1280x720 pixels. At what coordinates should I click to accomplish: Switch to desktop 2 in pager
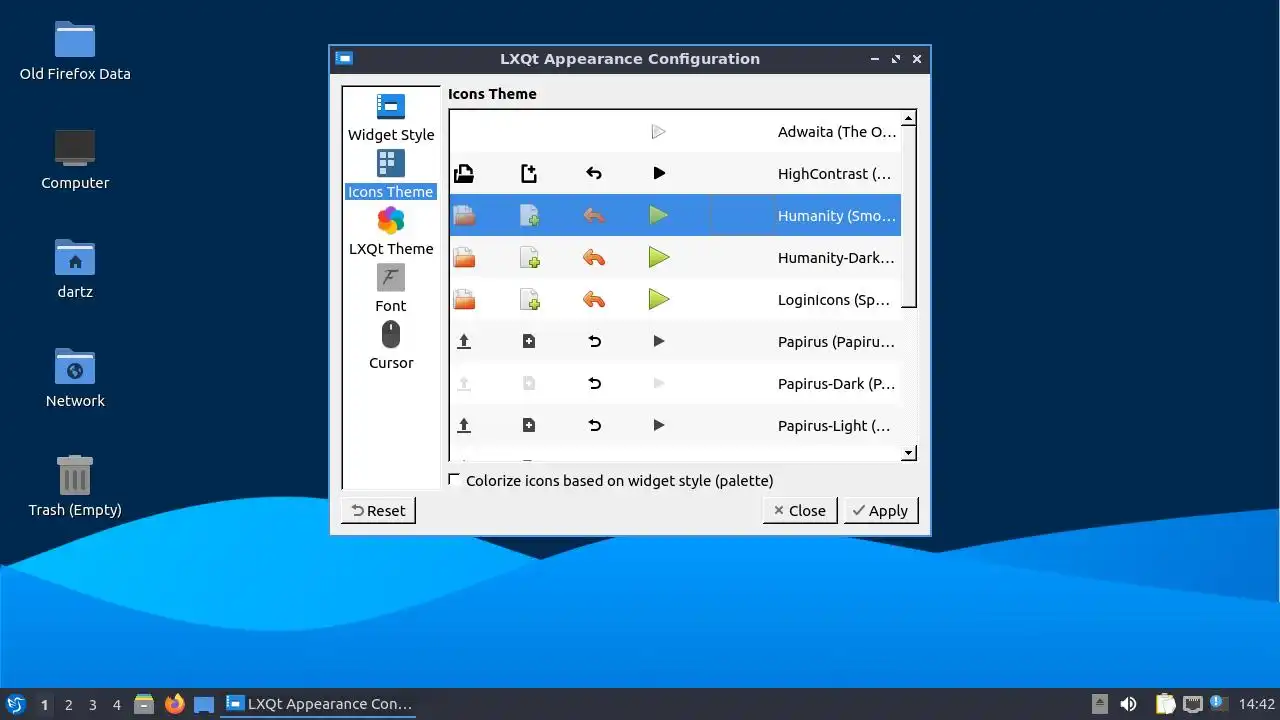69,705
